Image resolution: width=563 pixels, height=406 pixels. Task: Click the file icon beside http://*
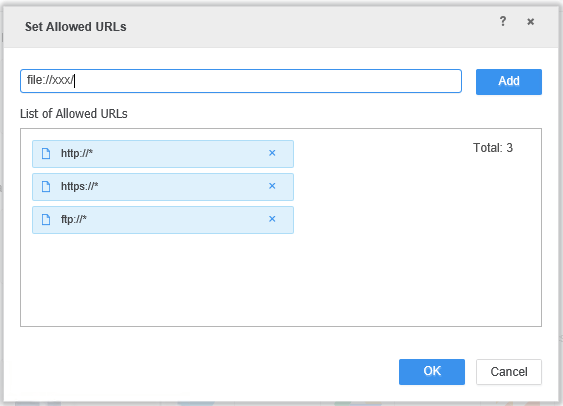coord(46,153)
